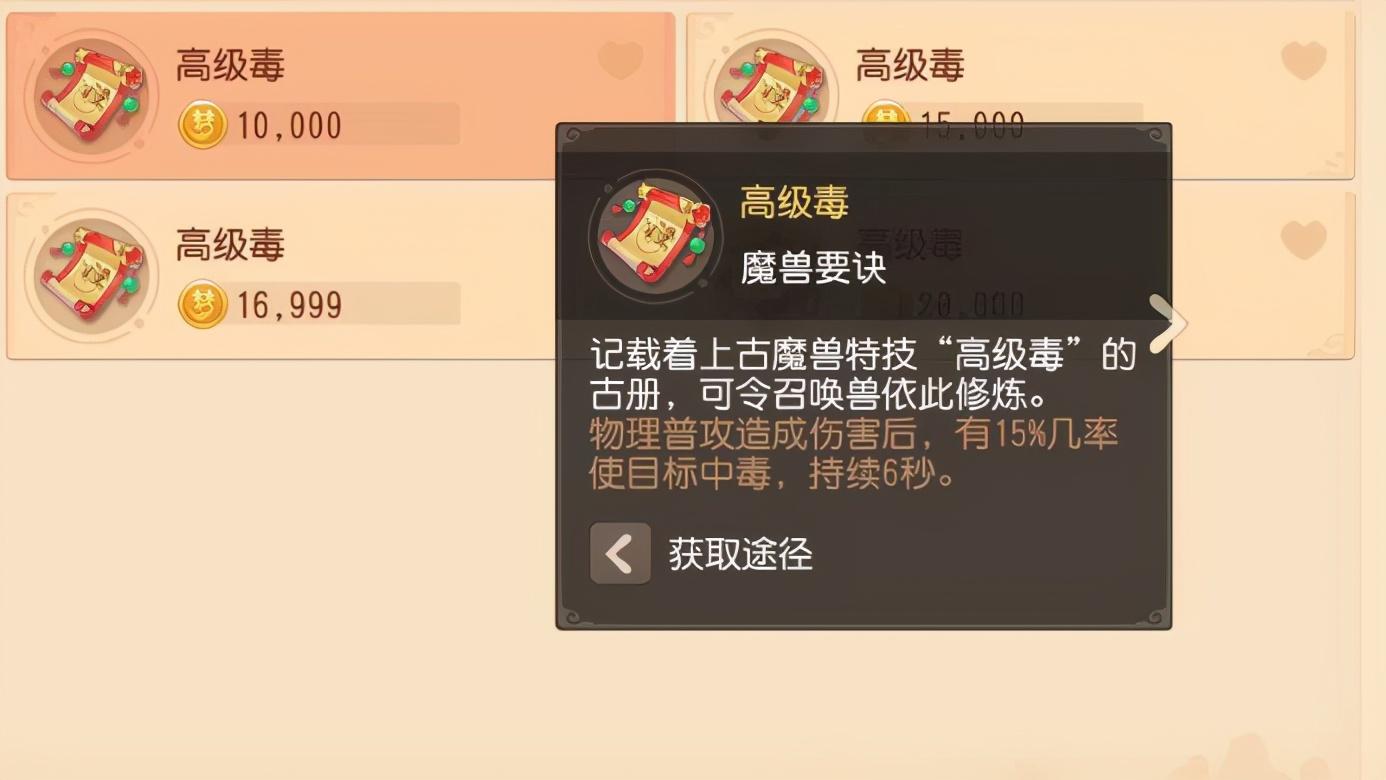This screenshot has height=780, width=1386.
Task: Toggle the heart on the 20,000 listing
Action: 1303,240
